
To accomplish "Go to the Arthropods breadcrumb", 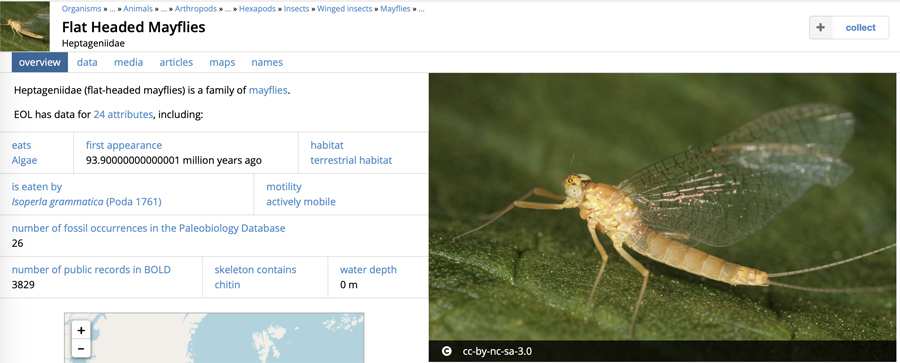I will click(196, 9).
